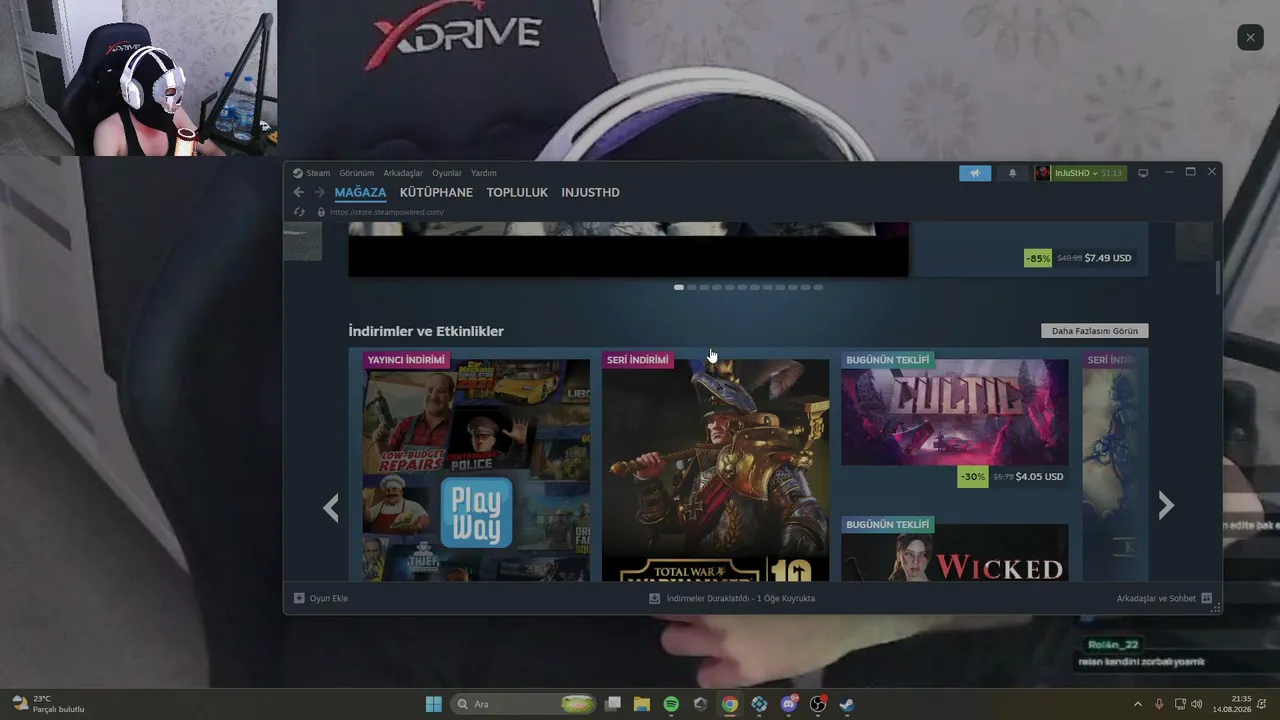Click the $4.05 USD Cultic price

pyautogui.click(x=1039, y=477)
